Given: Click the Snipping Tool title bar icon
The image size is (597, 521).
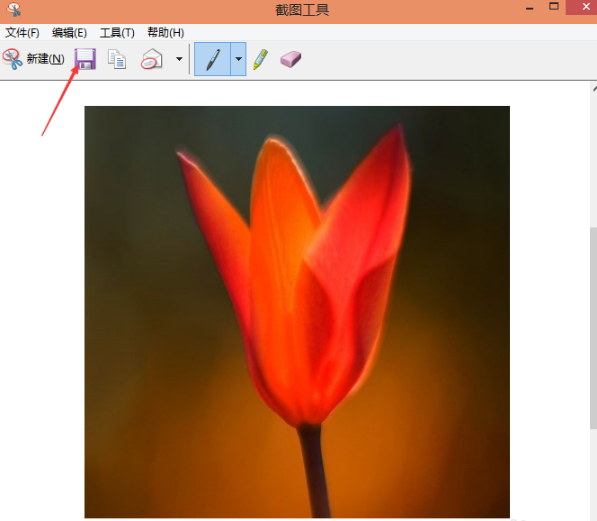Looking at the screenshot, I should coord(14,10).
